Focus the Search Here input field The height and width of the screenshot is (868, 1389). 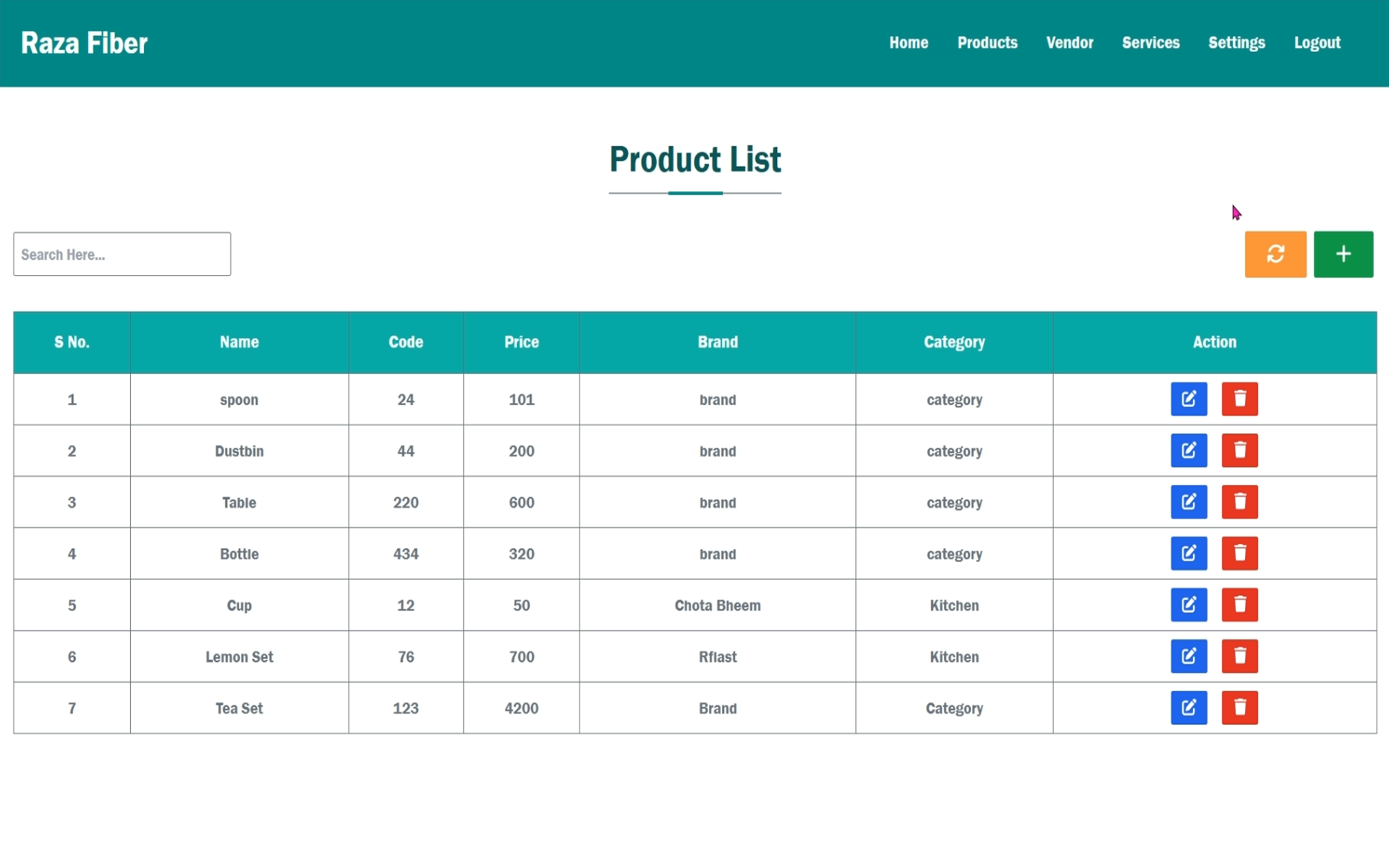(x=122, y=254)
